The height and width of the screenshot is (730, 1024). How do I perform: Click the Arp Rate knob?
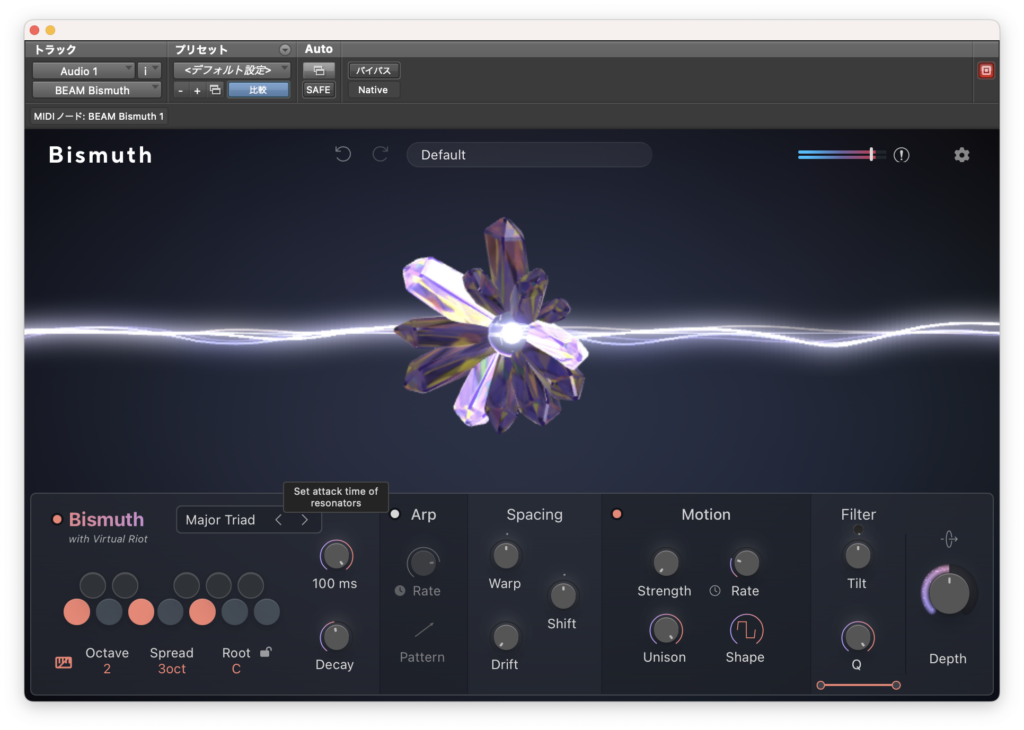tap(423, 563)
